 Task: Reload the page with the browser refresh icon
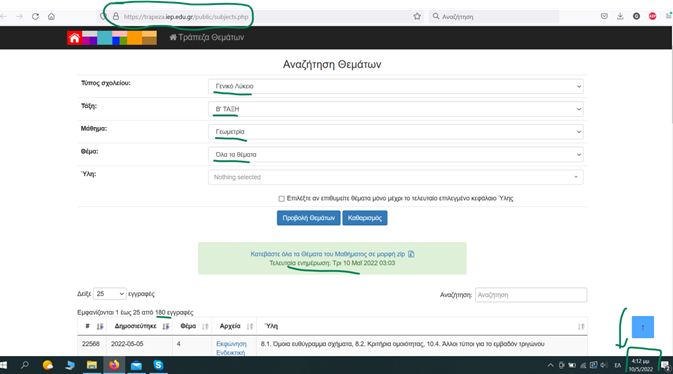coord(35,16)
